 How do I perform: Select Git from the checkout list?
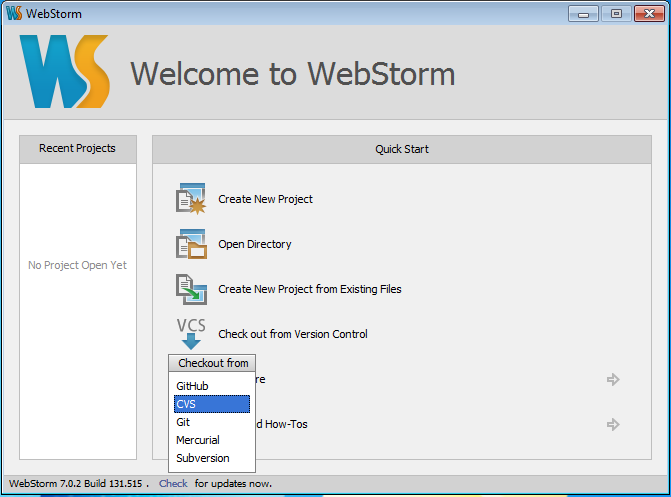(x=212, y=422)
